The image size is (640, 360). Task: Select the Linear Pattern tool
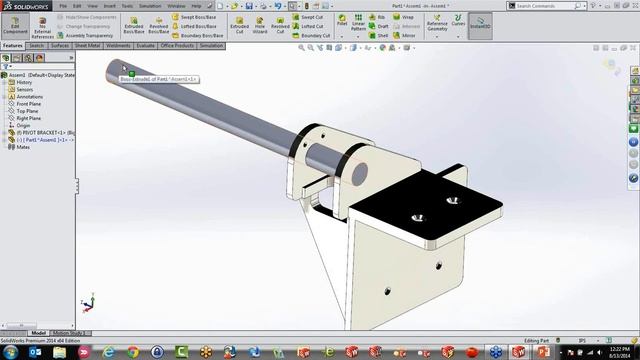[x=358, y=22]
